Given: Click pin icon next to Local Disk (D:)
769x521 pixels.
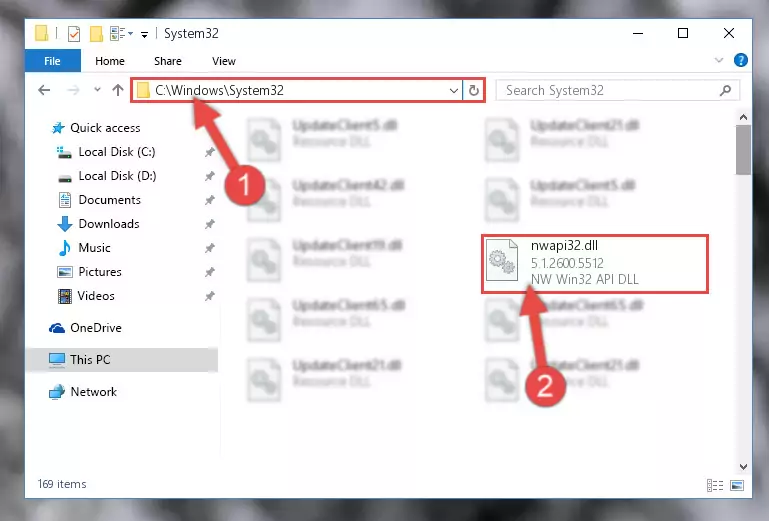Looking at the screenshot, I should tap(210, 176).
